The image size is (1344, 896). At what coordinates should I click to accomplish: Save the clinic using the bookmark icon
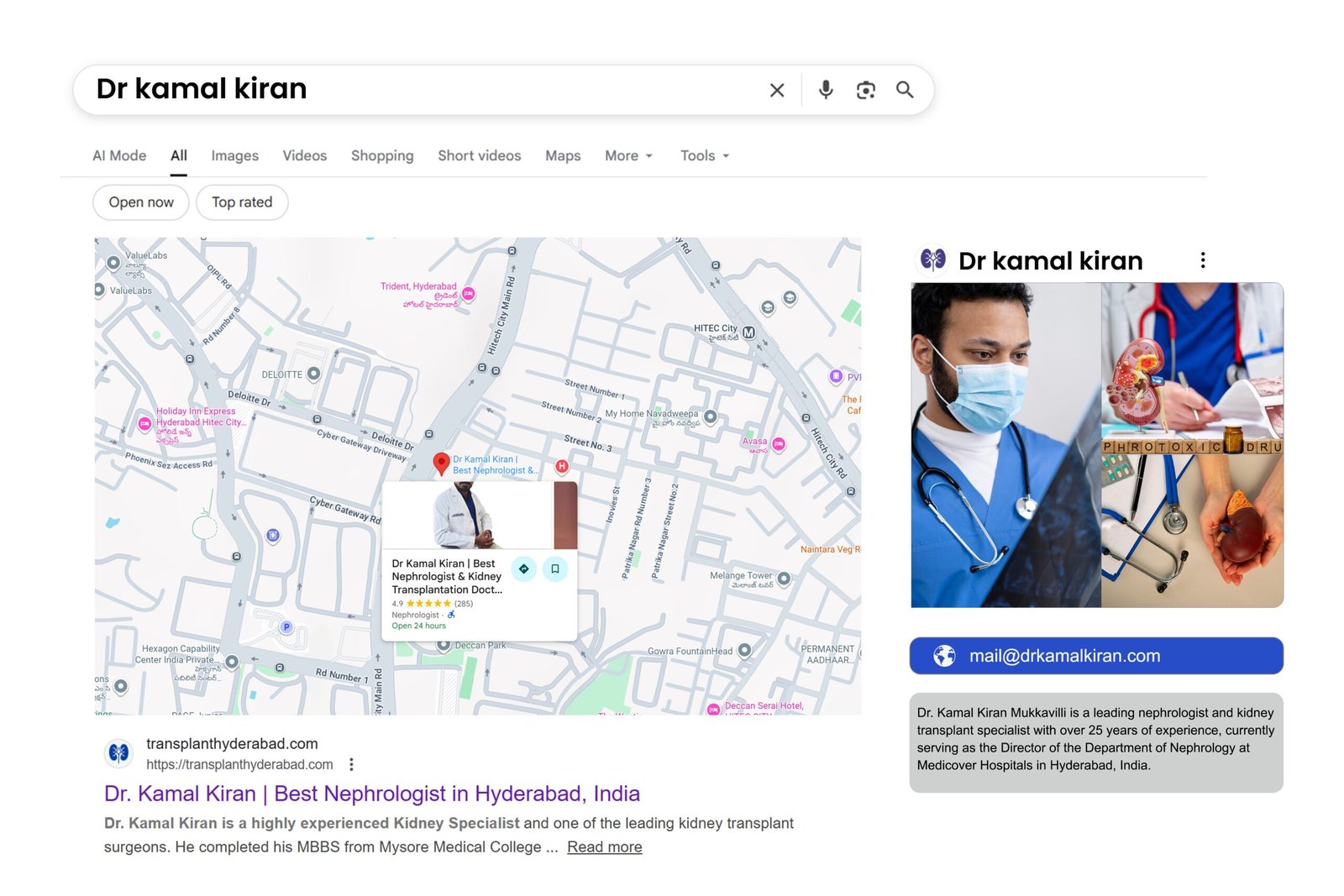pyautogui.click(x=555, y=569)
